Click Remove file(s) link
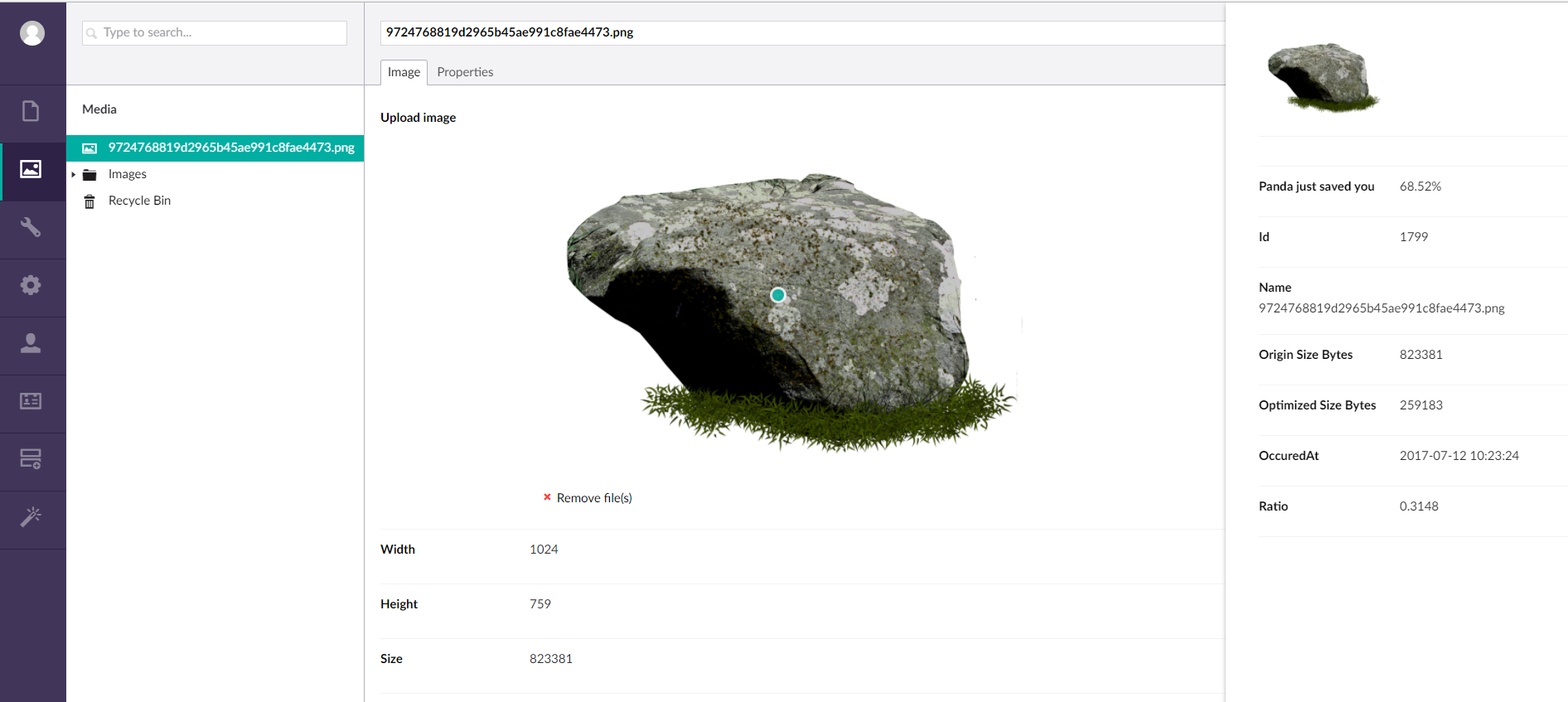 (593, 498)
